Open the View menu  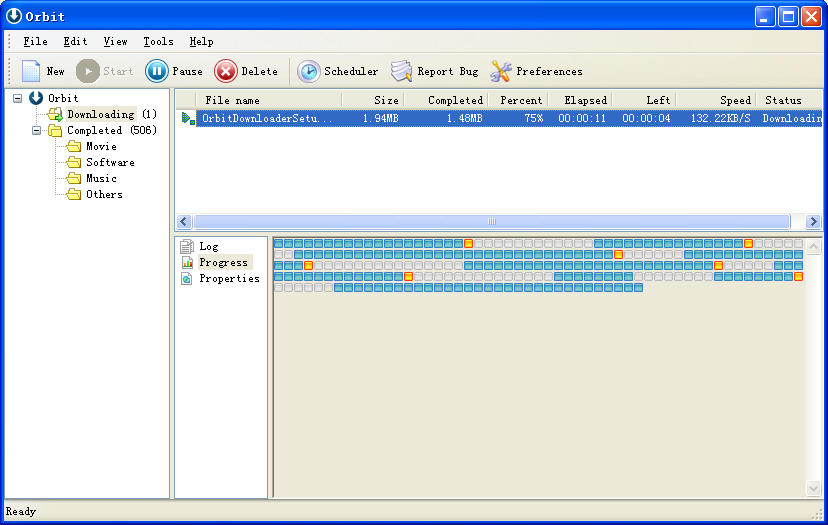pos(115,42)
